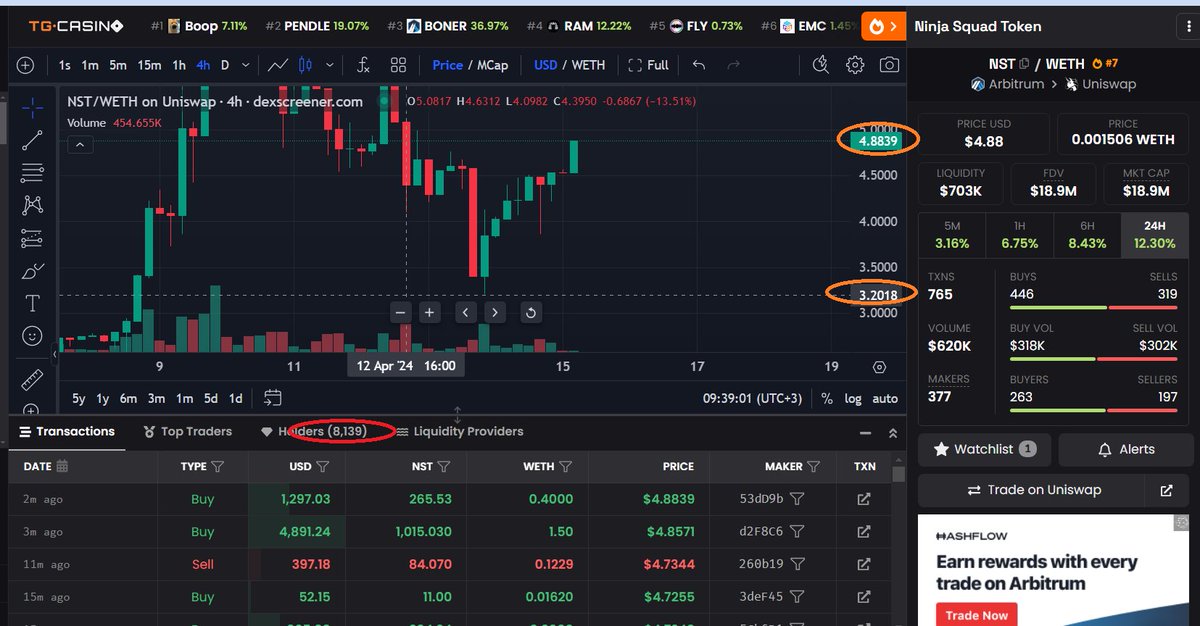
Task: Switch to line chart style icon
Action: point(278,65)
